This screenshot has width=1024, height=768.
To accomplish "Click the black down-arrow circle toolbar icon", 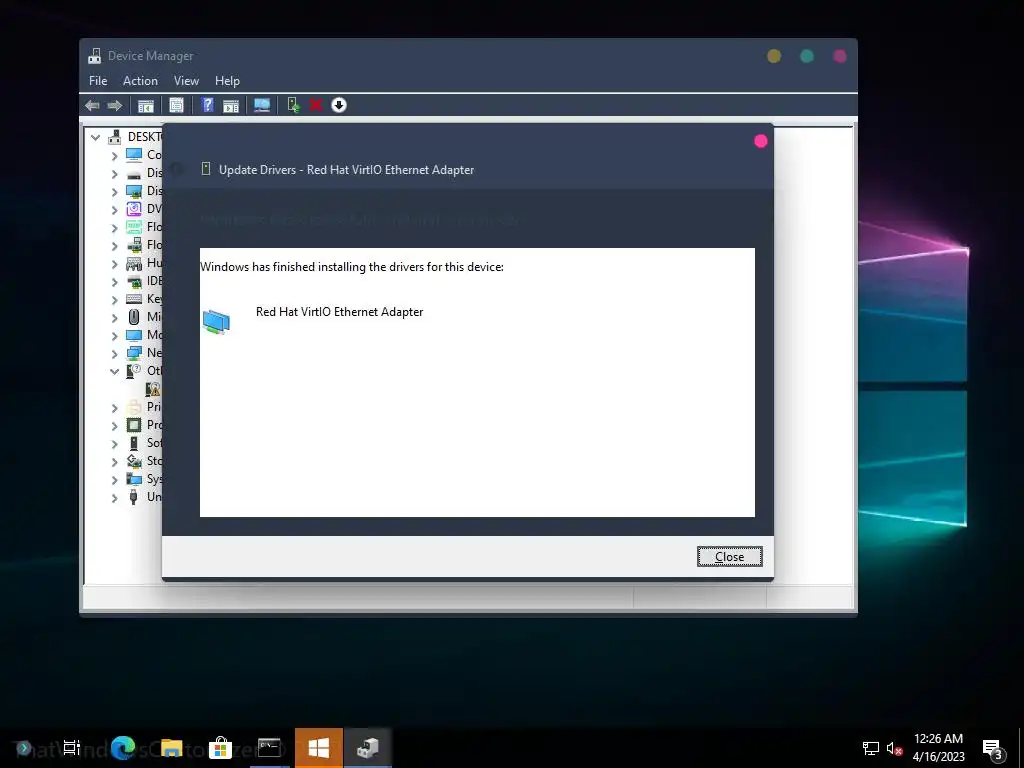I will 339,105.
